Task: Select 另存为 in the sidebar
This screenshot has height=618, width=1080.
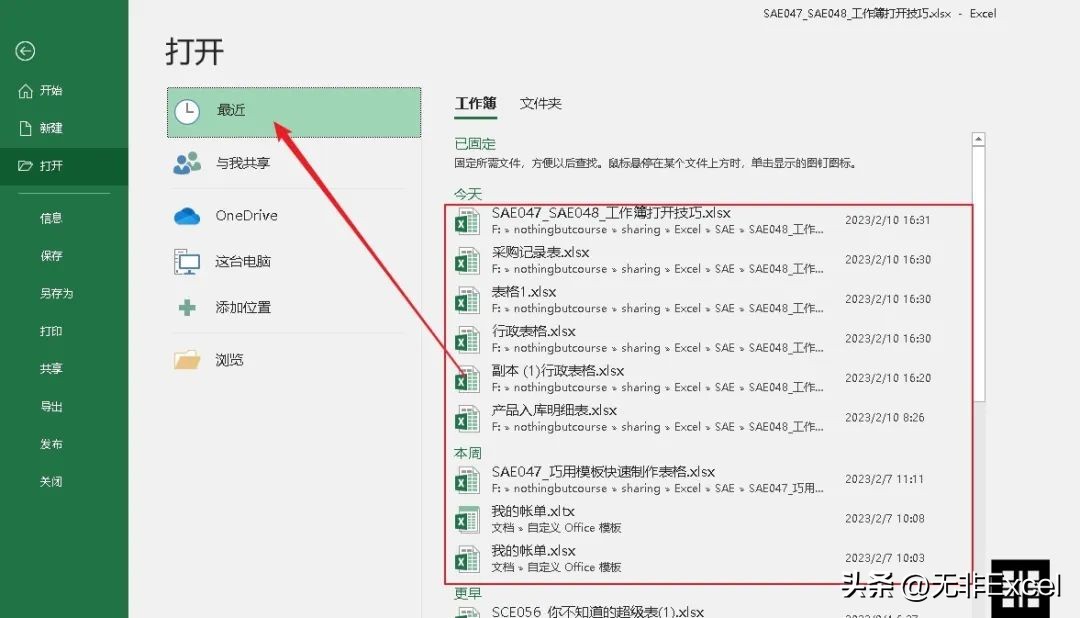Action: 56,293
